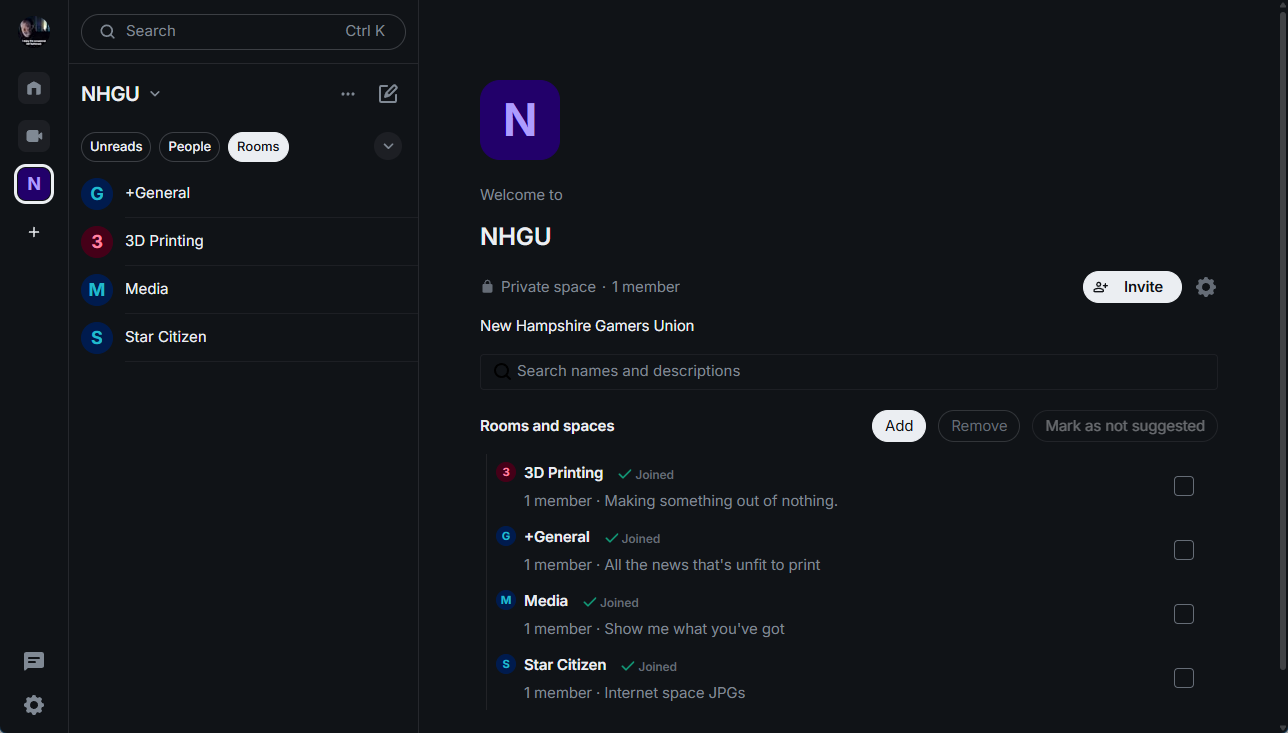Switch to the Unreads filter tab

pos(116,147)
